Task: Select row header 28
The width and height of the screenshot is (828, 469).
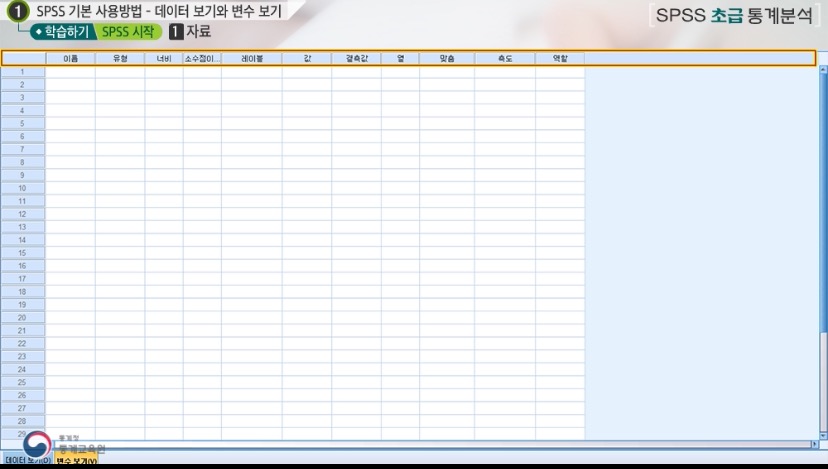Action: click(x=23, y=421)
